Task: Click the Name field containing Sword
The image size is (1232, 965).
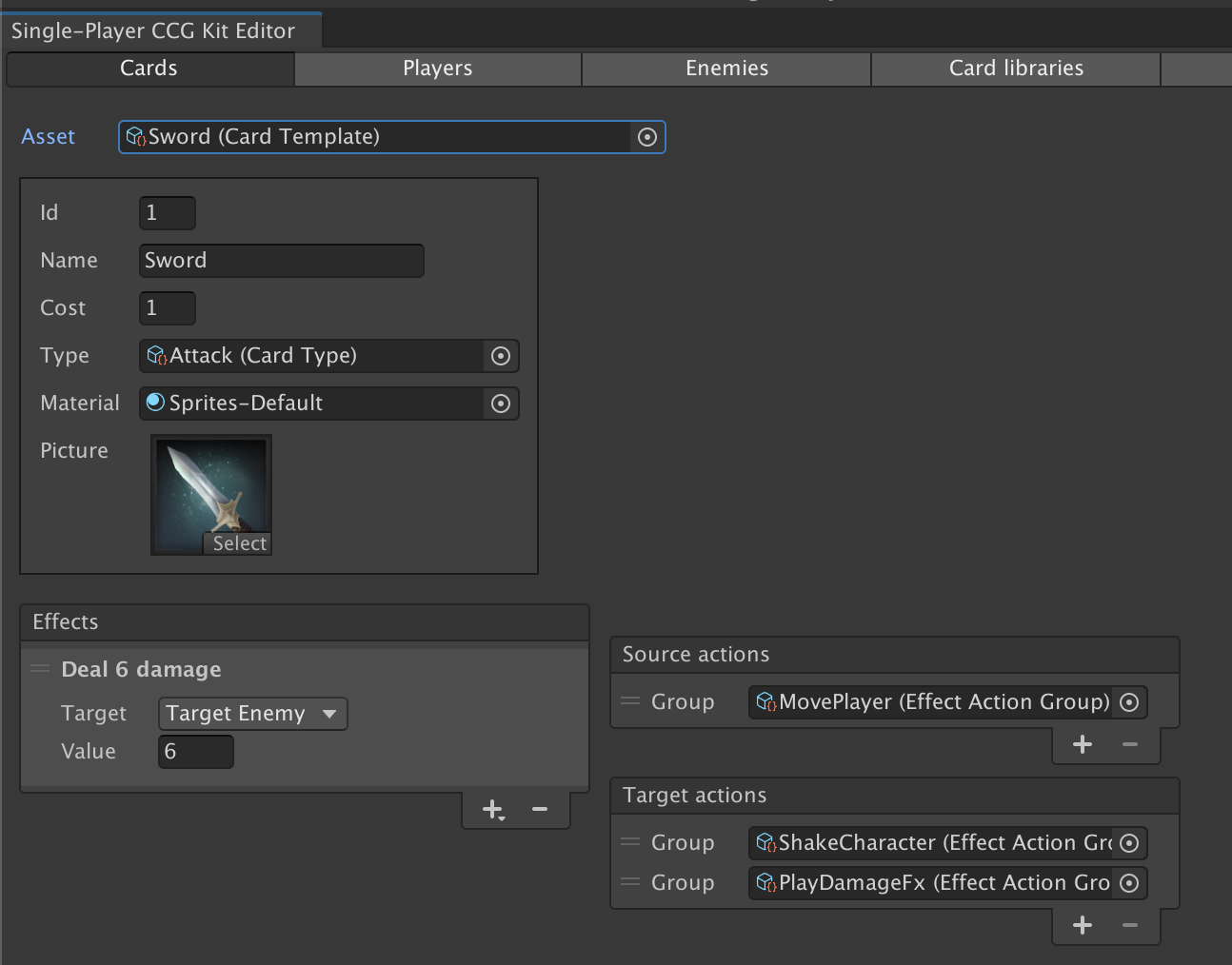Action: coord(281,260)
